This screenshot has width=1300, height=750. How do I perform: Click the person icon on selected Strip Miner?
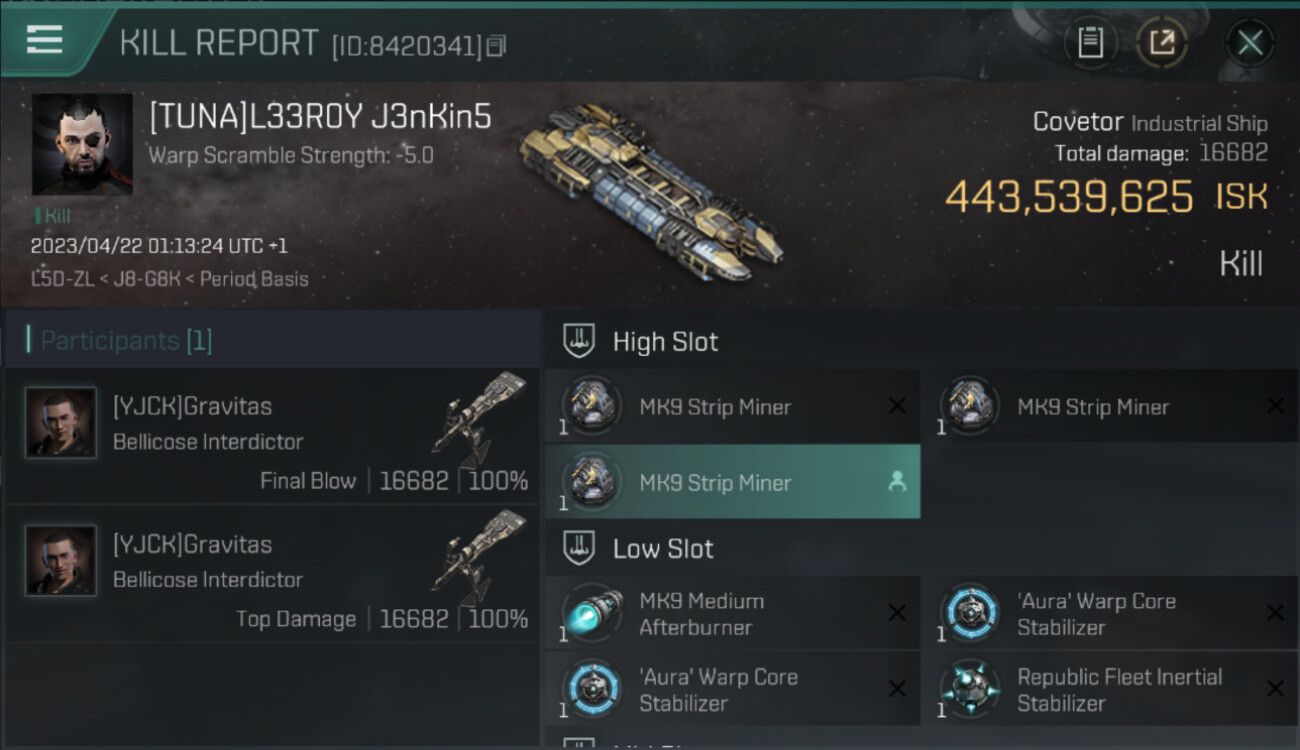(897, 482)
